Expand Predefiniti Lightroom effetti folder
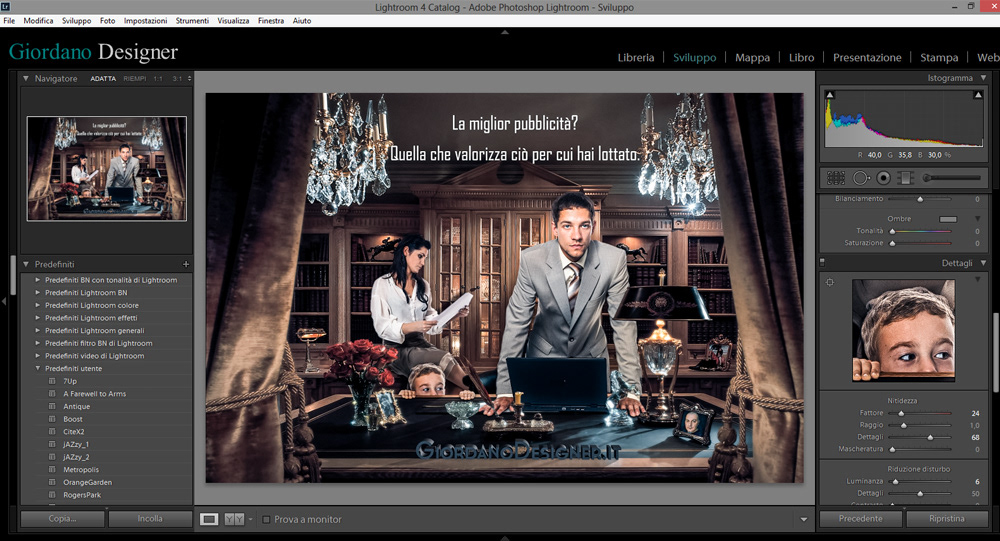The width and height of the screenshot is (1000, 541). click(38, 318)
